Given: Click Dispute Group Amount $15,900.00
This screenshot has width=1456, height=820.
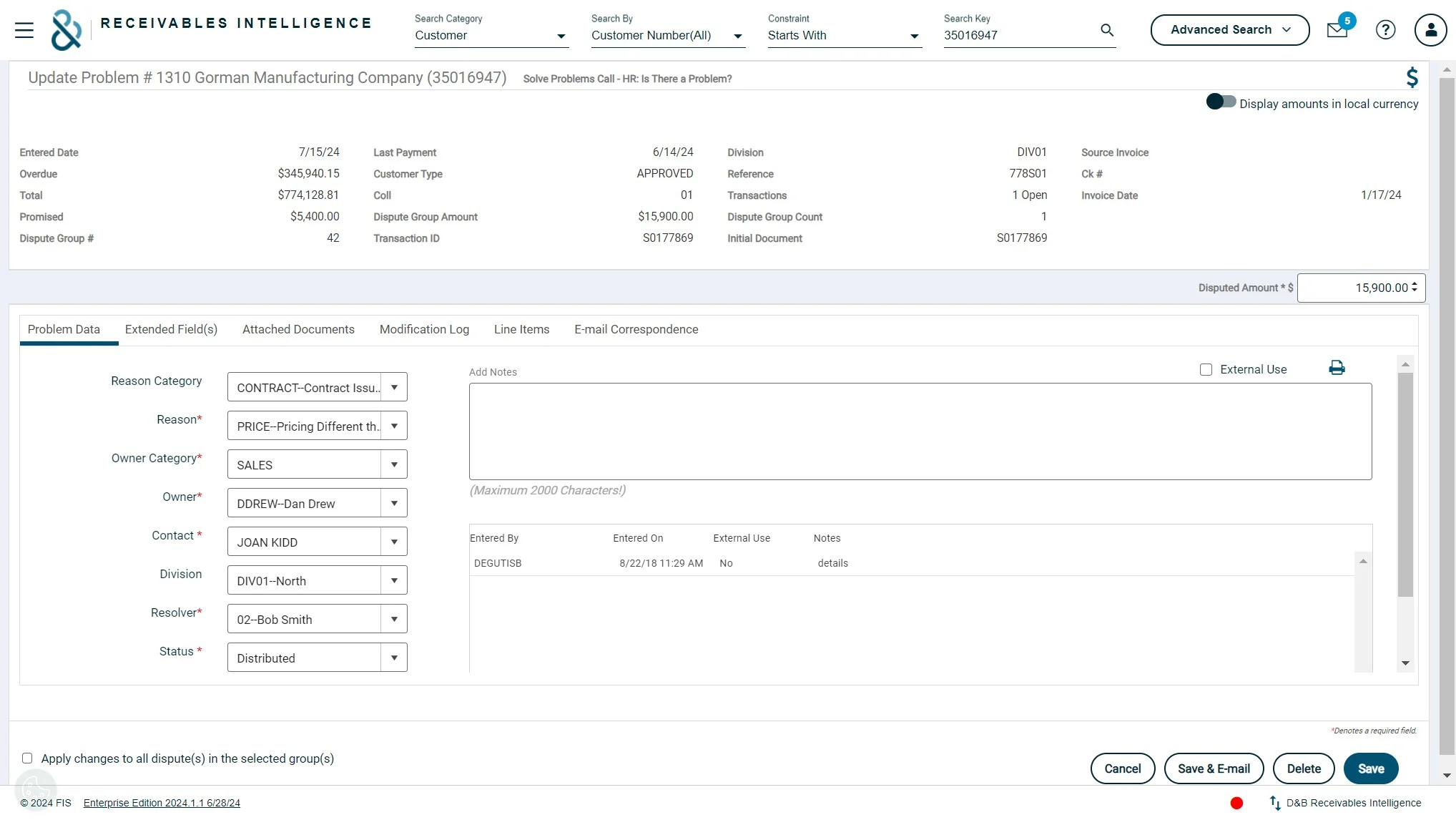Looking at the screenshot, I should pos(666,217).
